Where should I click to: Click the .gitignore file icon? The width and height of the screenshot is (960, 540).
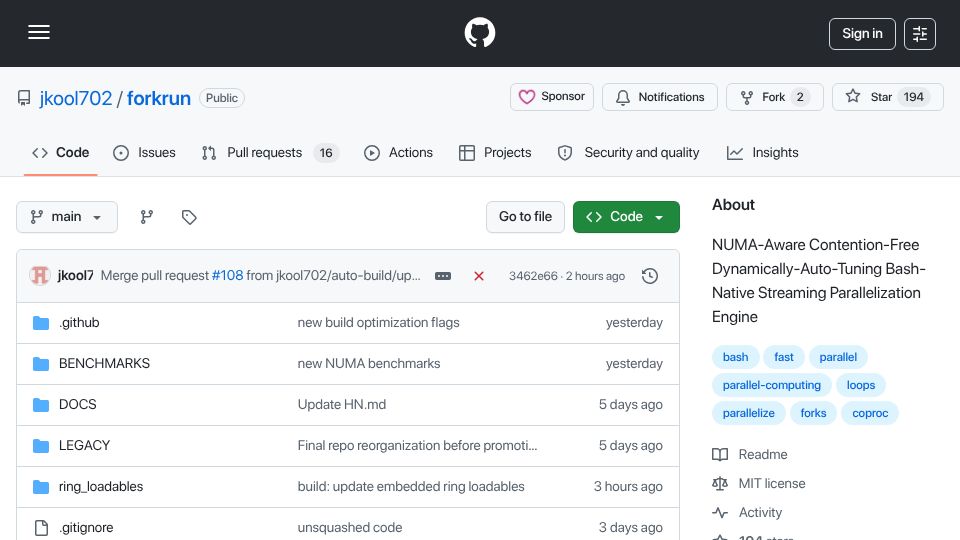[41, 528]
